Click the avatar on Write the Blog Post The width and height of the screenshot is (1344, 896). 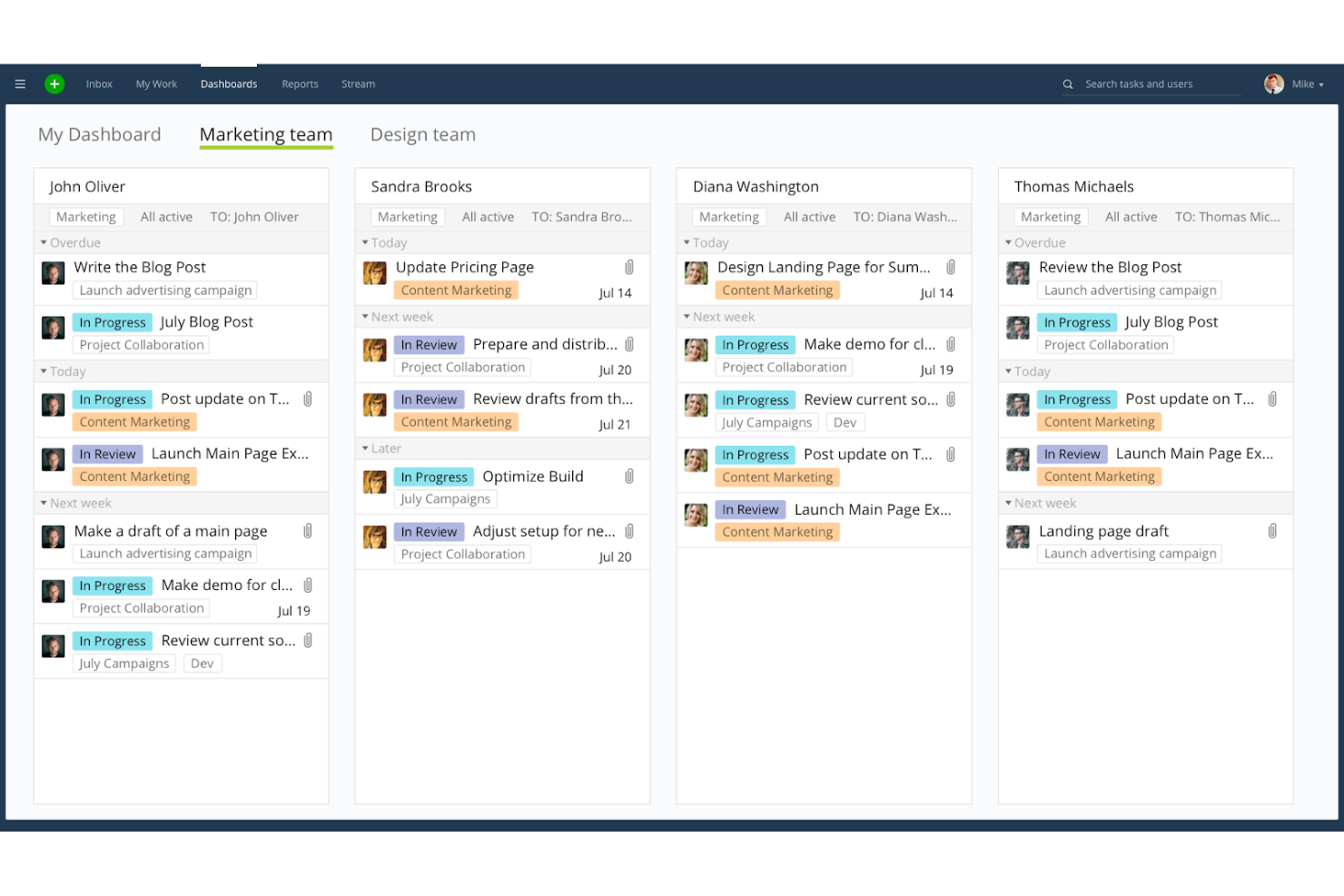click(53, 272)
